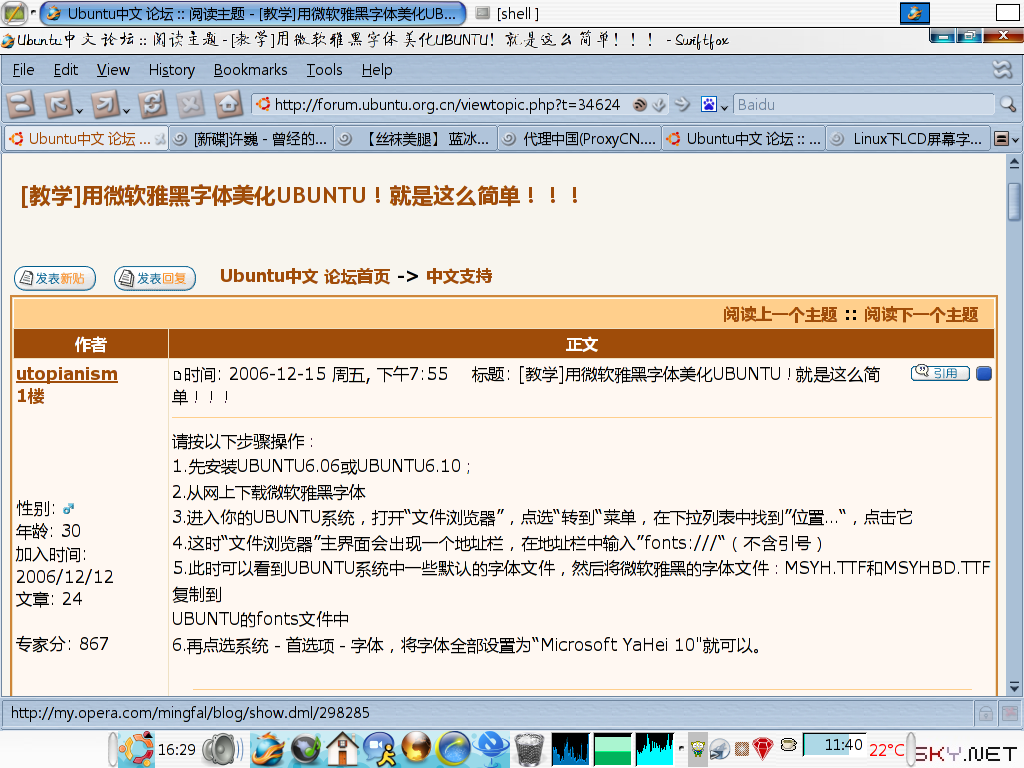Open the AIM chat messenger dock icon
Viewport: 1024px width, 768px height.
[x=379, y=748]
